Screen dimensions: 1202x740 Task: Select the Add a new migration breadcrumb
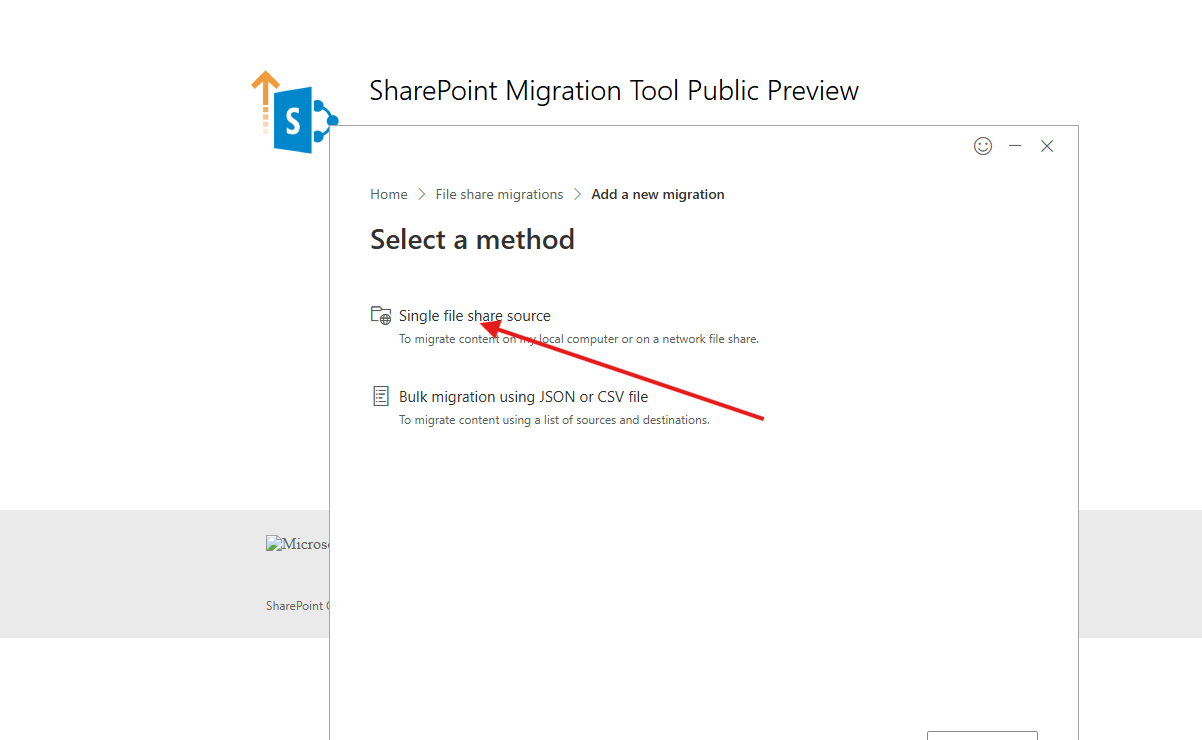click(x=658, y=195)
